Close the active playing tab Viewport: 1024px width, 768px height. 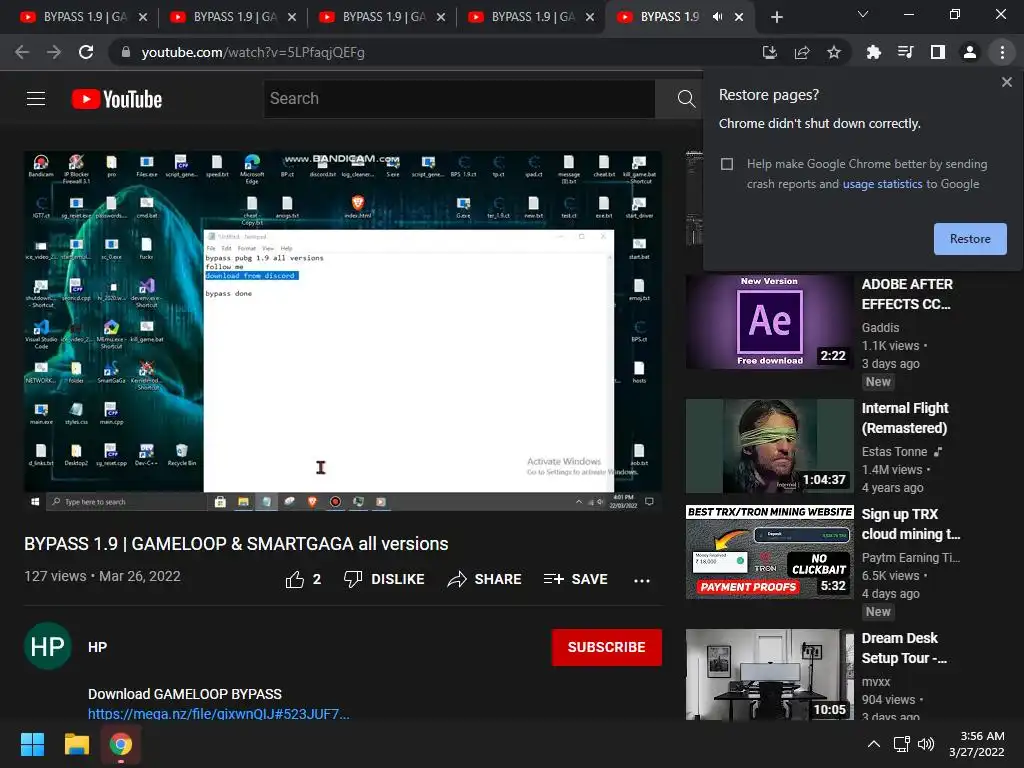(739, 17)
